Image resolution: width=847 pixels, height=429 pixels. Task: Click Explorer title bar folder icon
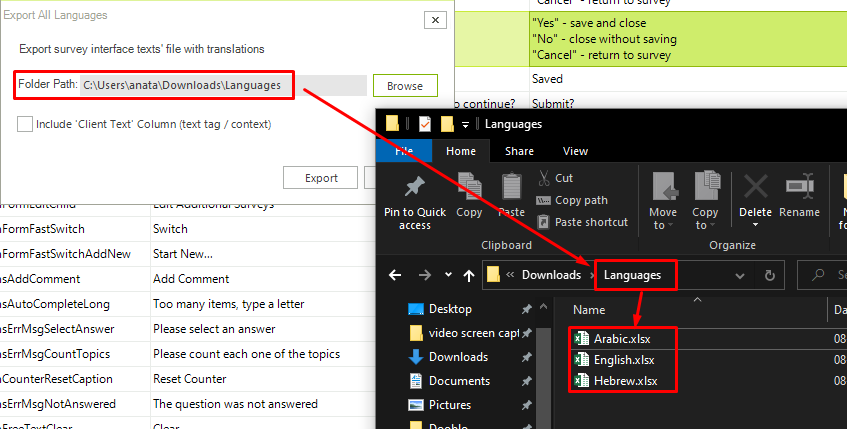[393, 124]
